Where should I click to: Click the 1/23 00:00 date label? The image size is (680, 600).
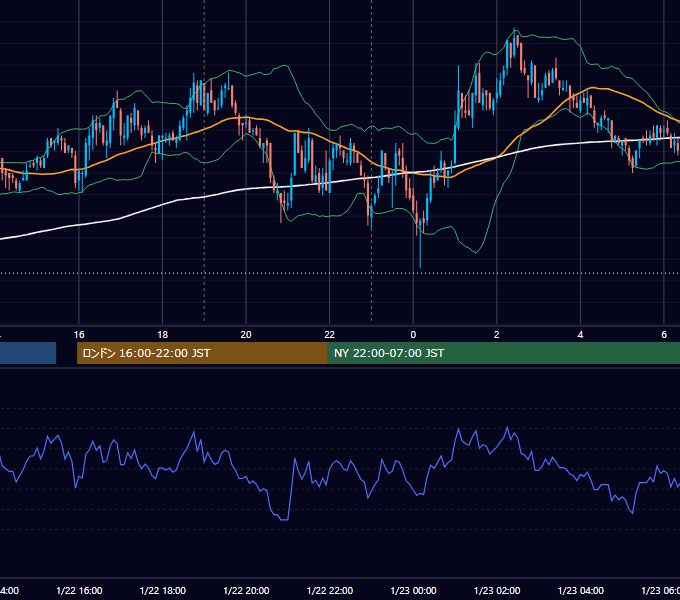click(x=413, y=591)
